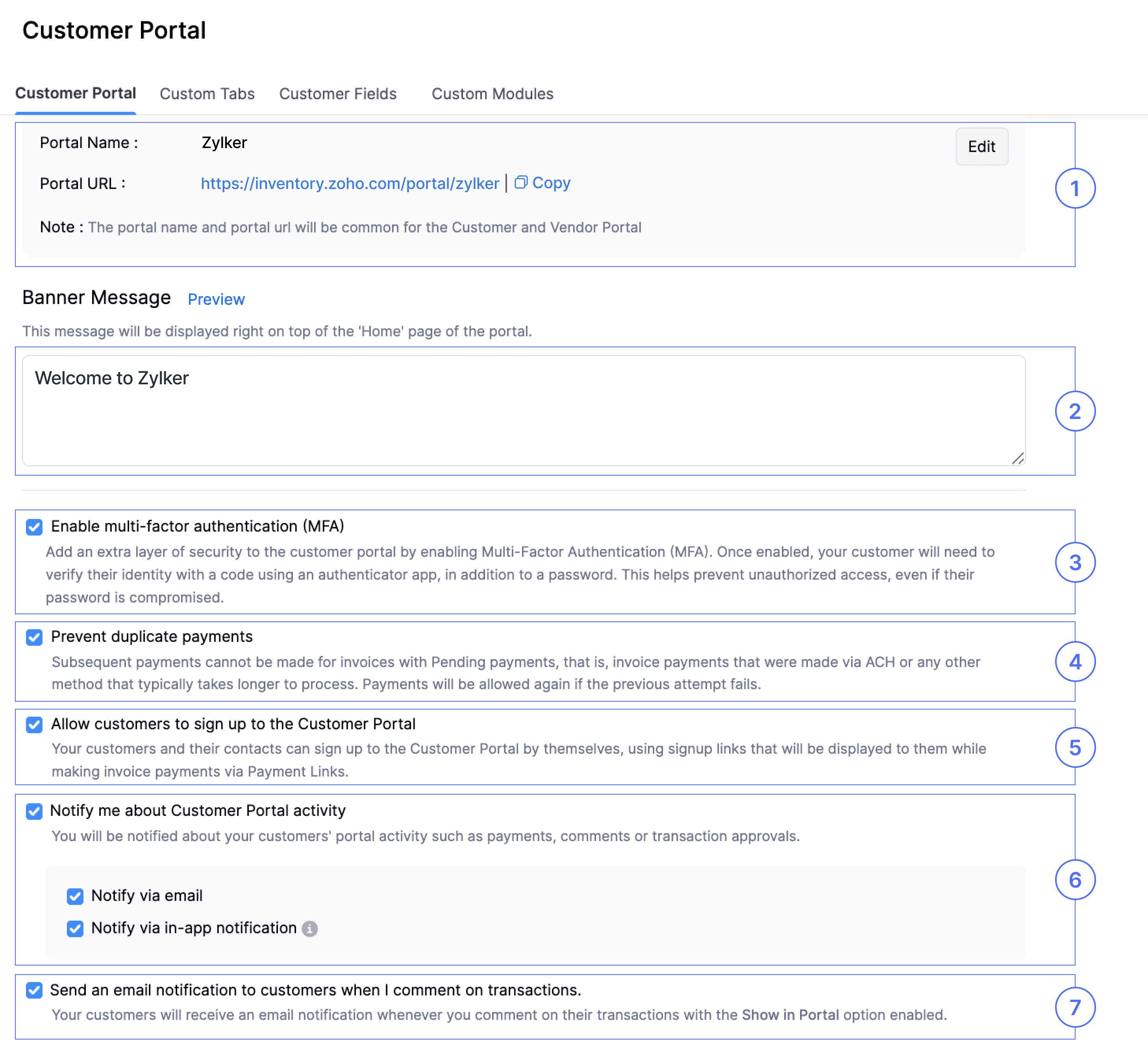Click the numbered circle 2 marker
The image size is (1148, 1049).
[1074, 411]
